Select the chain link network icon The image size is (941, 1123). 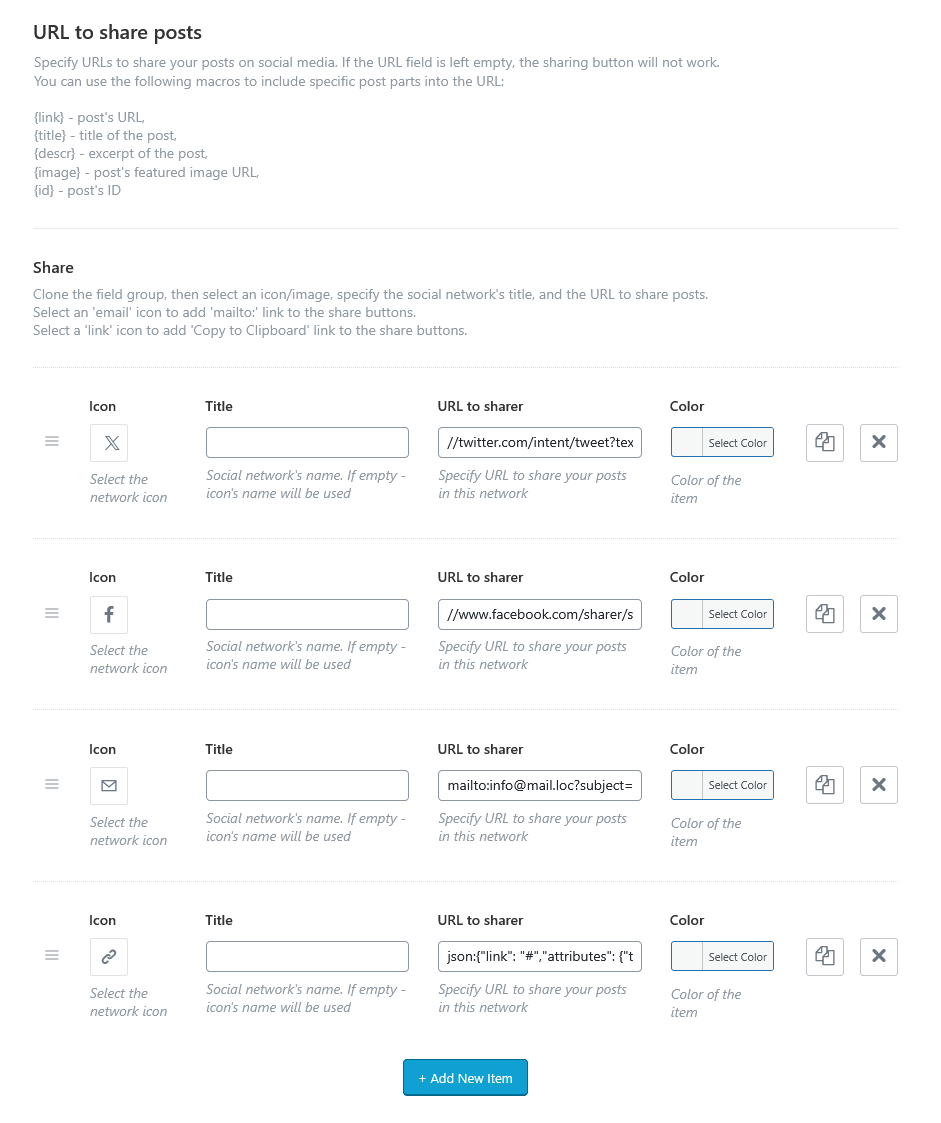(109, 957)
